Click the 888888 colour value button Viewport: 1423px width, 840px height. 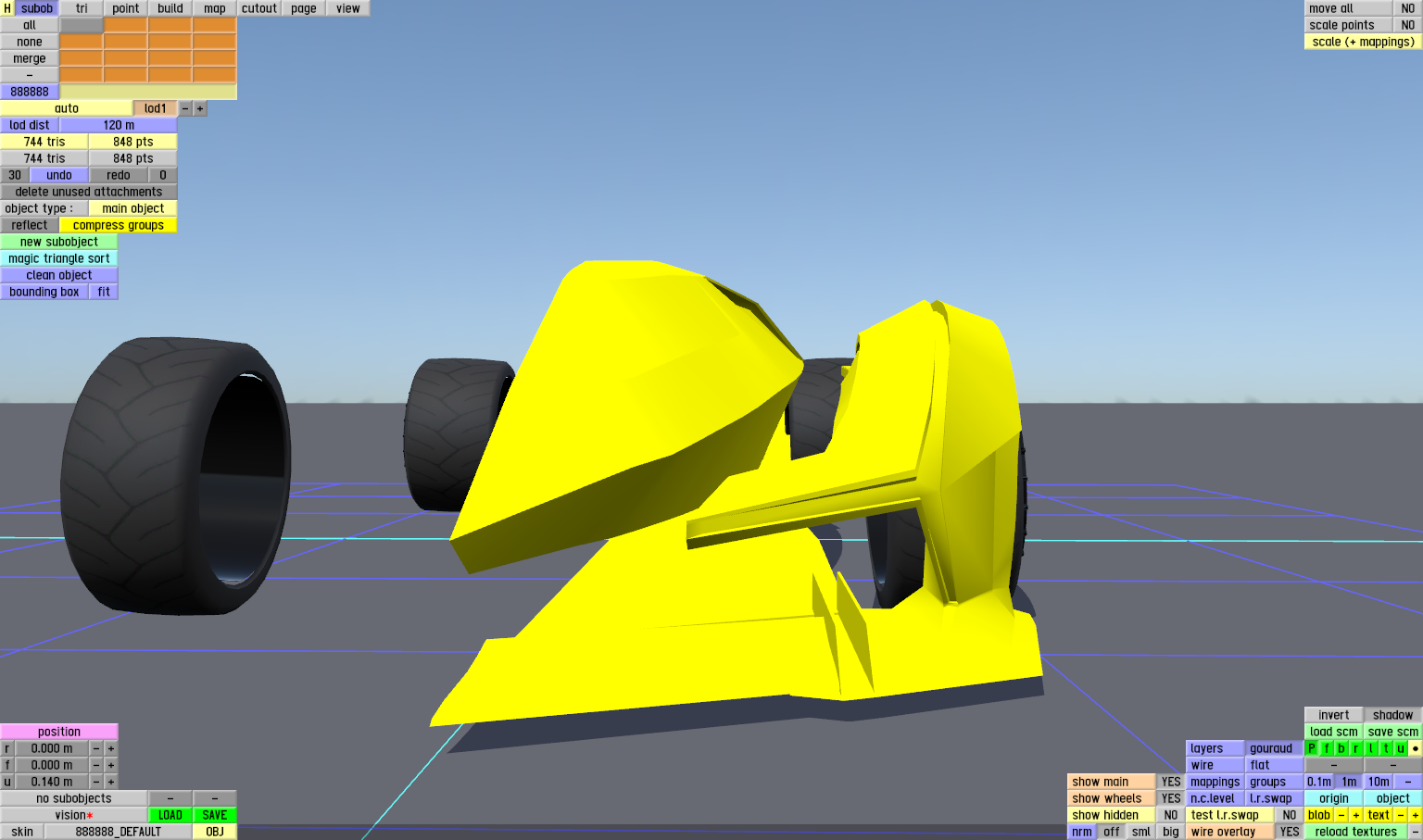(30, 92)
